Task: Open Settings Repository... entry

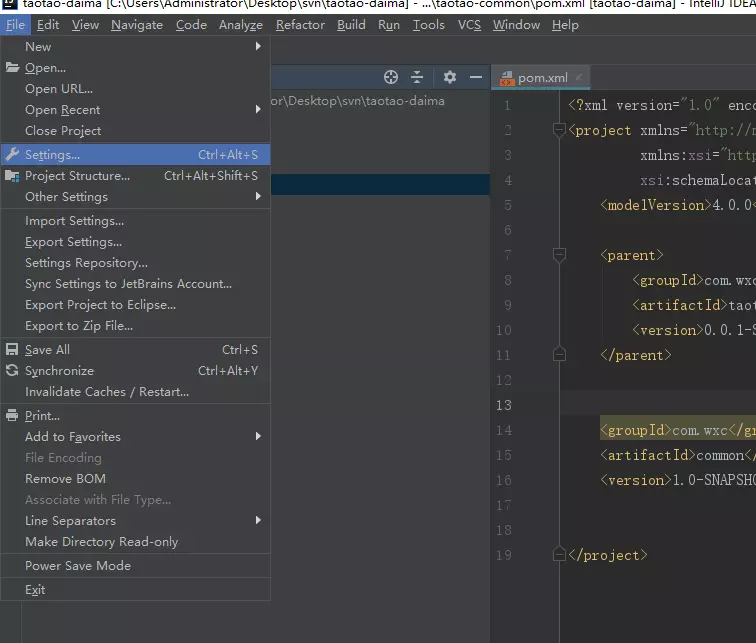Action: pos(135,263)
